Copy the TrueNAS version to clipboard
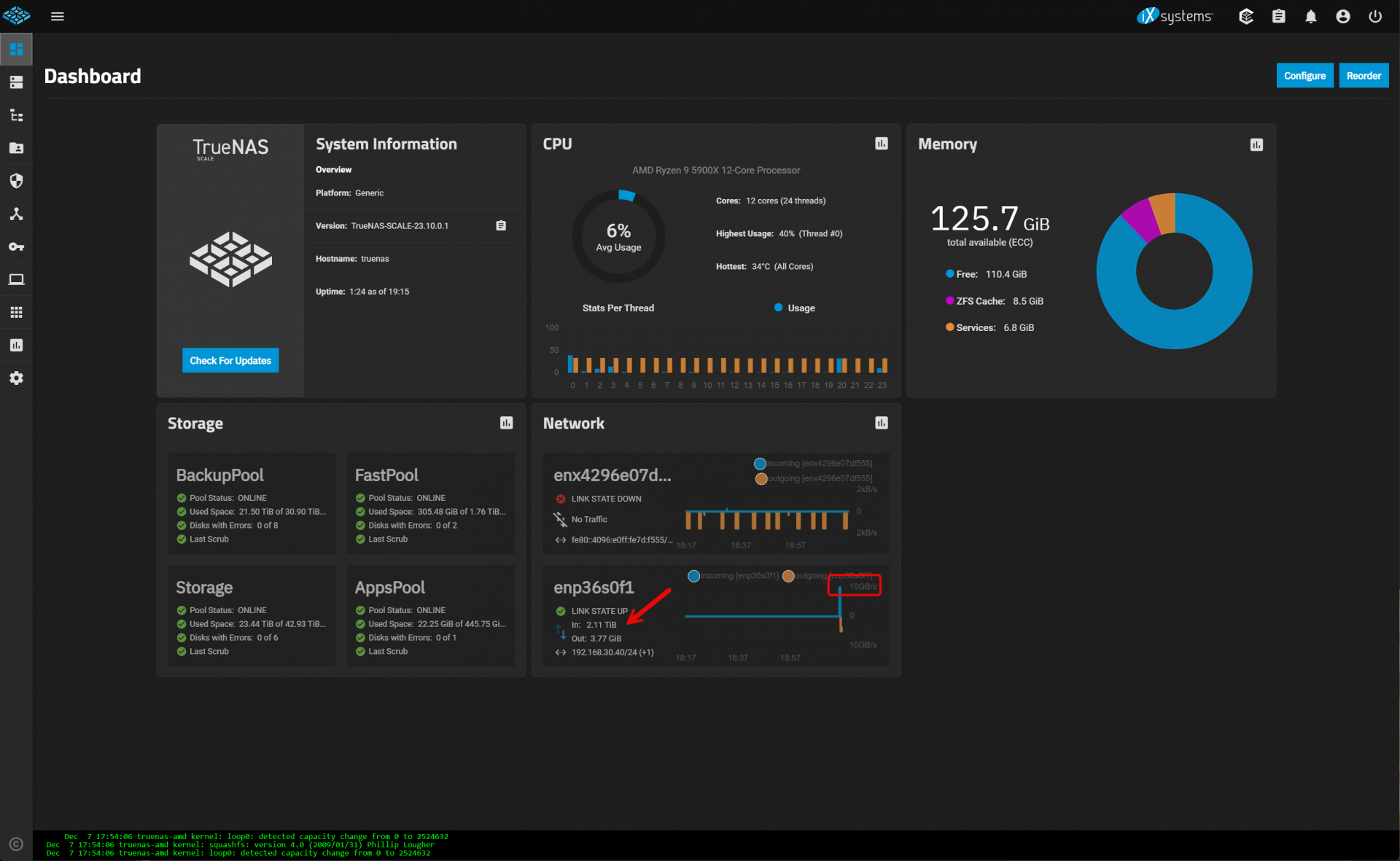The width and height of the screenshot is (1400, 861). pyautogui.click(x=501, y=225)
